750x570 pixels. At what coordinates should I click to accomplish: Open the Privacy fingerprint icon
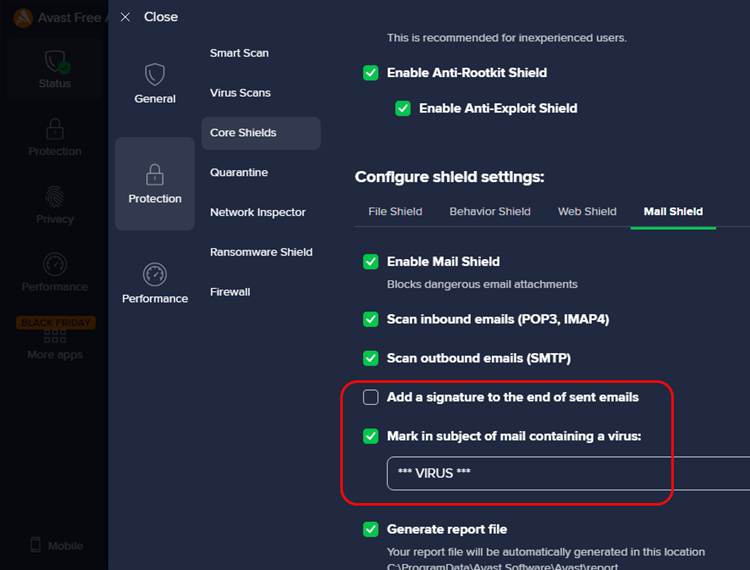tap(55, 197)
